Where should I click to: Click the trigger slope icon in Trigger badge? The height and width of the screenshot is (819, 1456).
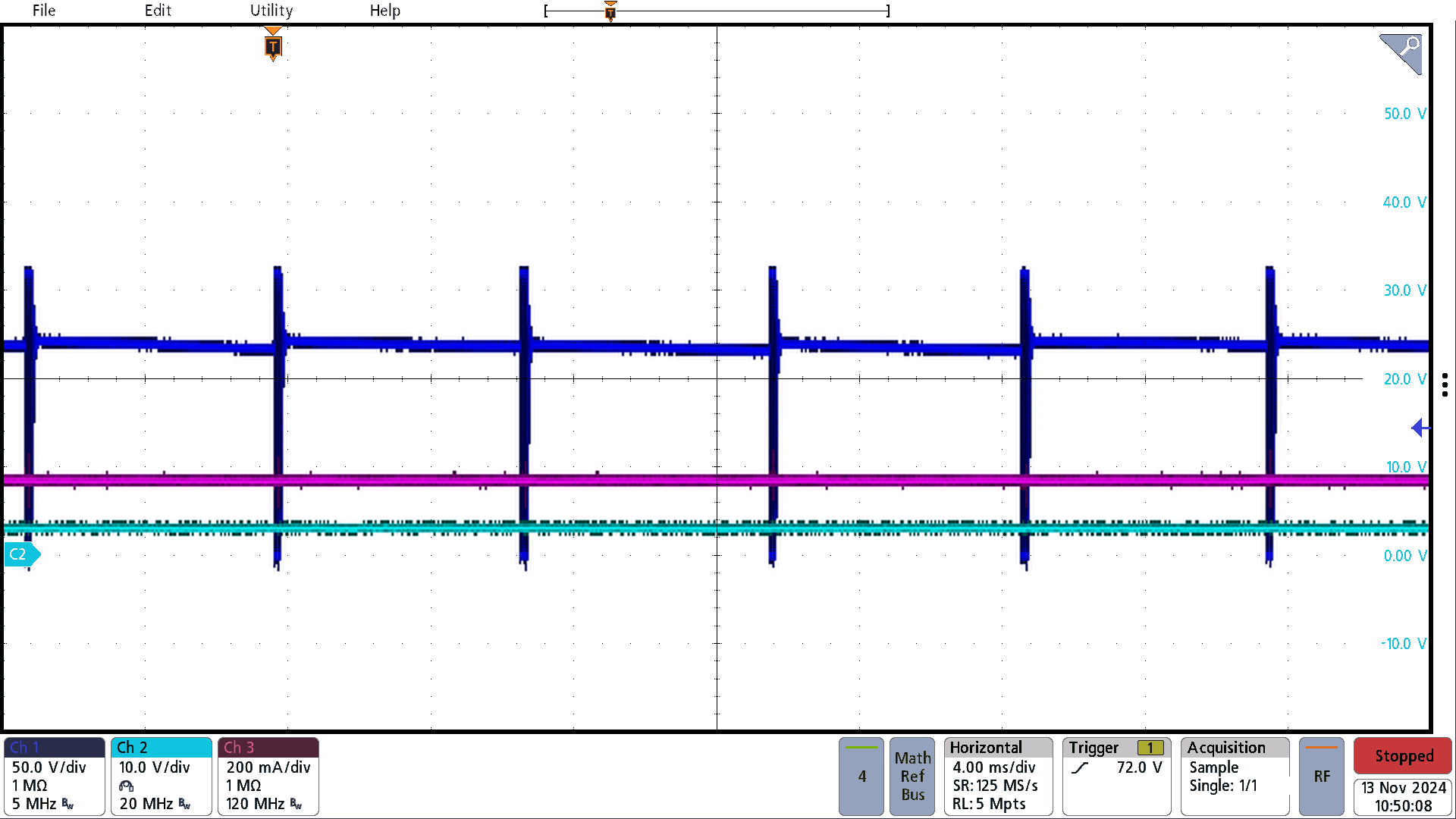tap(1081, 767)
